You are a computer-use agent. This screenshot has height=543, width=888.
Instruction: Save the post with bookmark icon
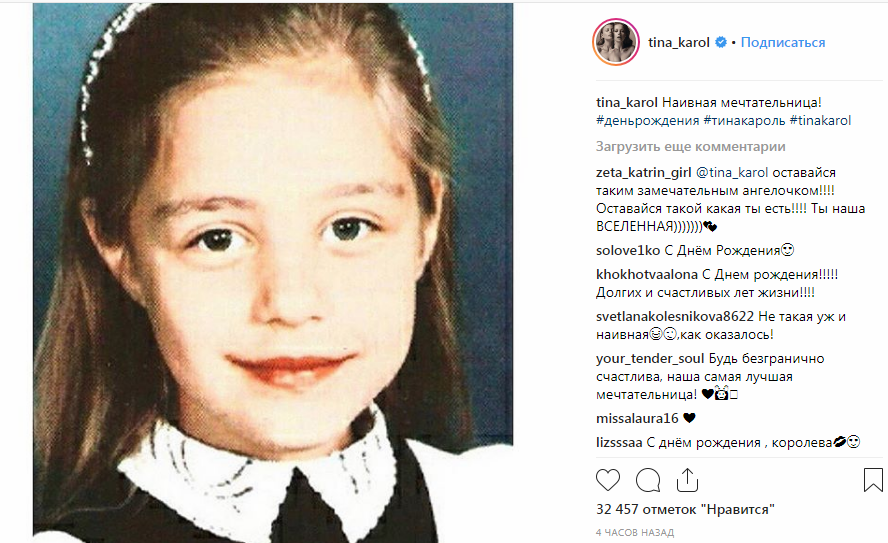[x=873, y=480]
